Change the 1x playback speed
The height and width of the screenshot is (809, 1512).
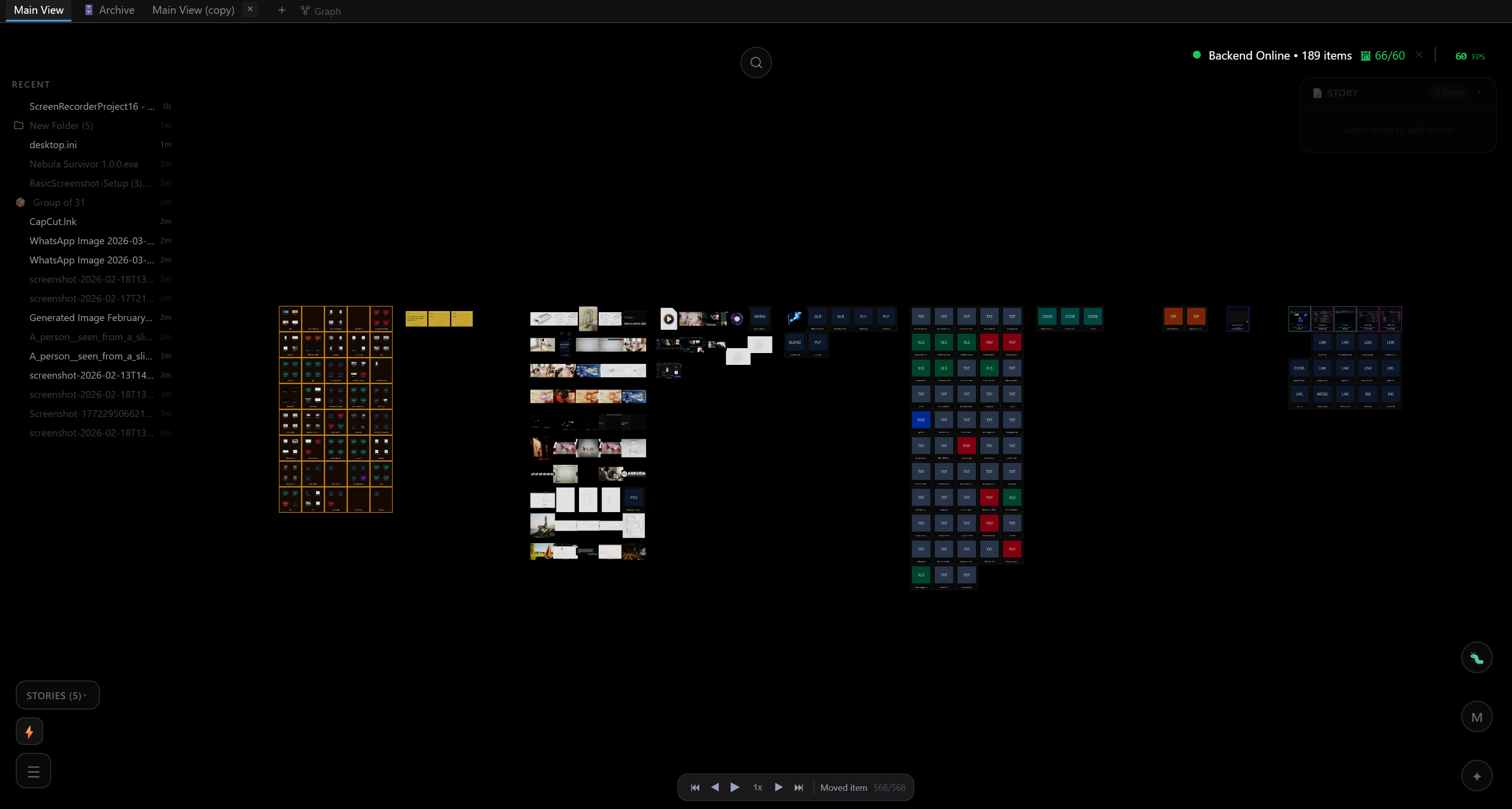(757, 788)
